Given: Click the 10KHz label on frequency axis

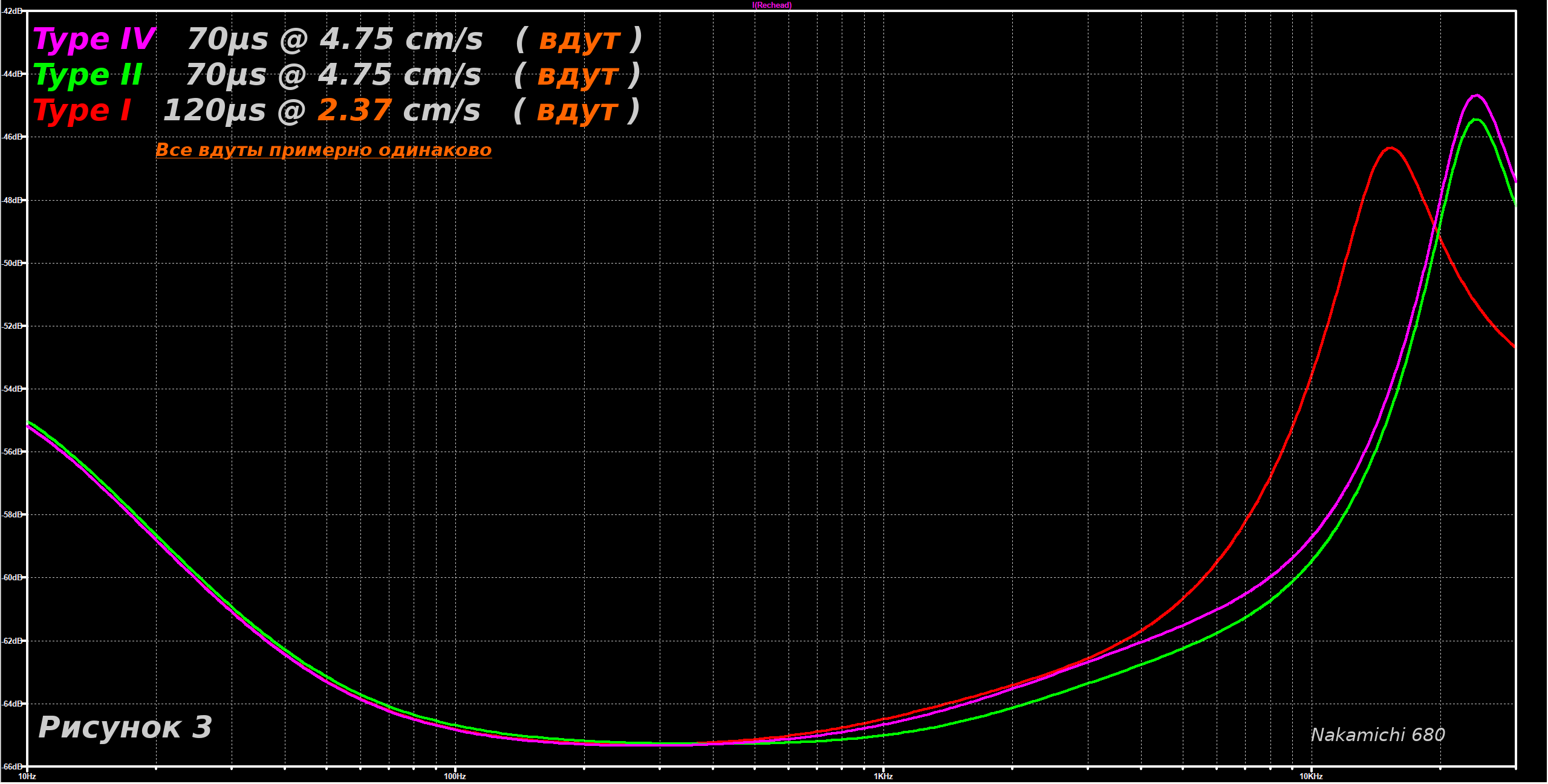Looking at the screenshot, I should (x=1311, y=777).
